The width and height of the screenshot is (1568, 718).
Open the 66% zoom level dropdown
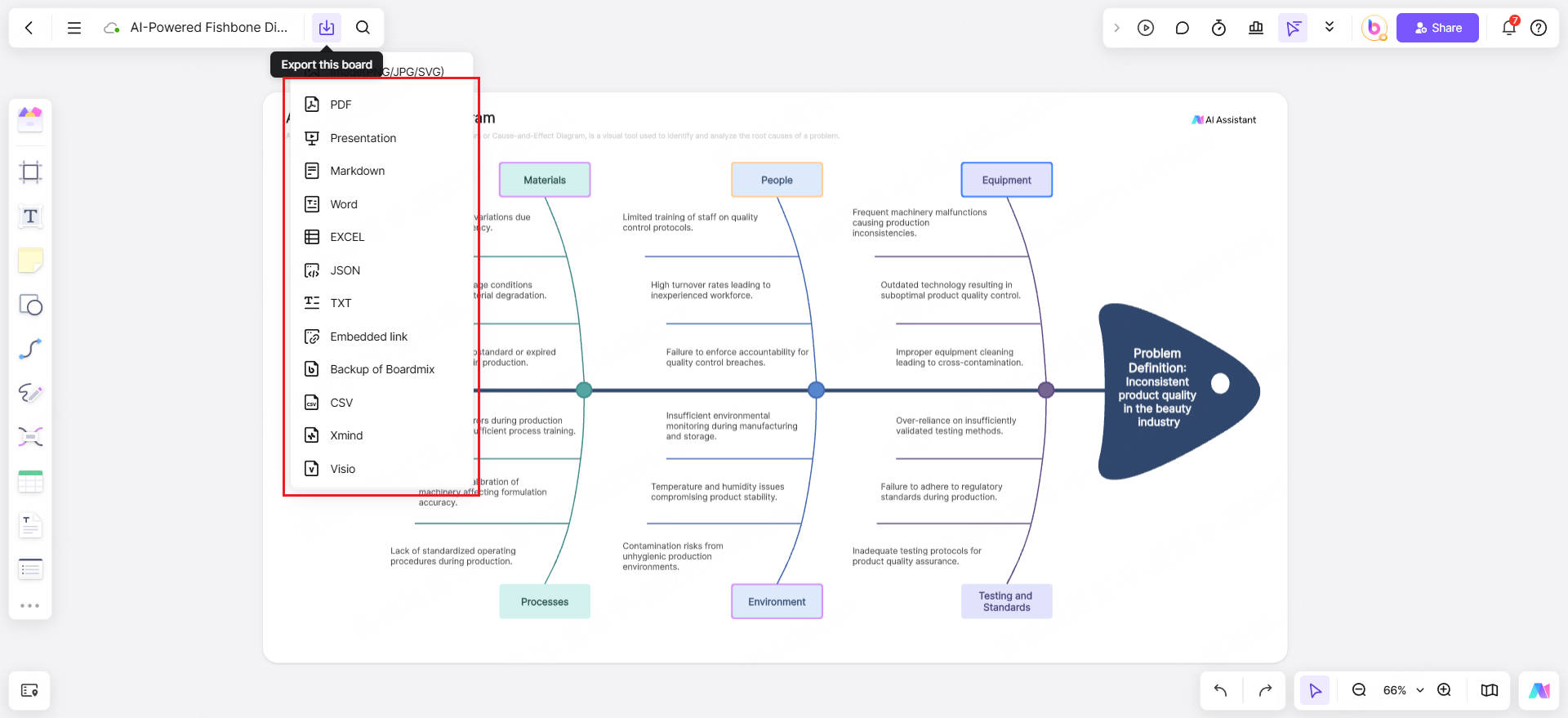[1403, 690]
